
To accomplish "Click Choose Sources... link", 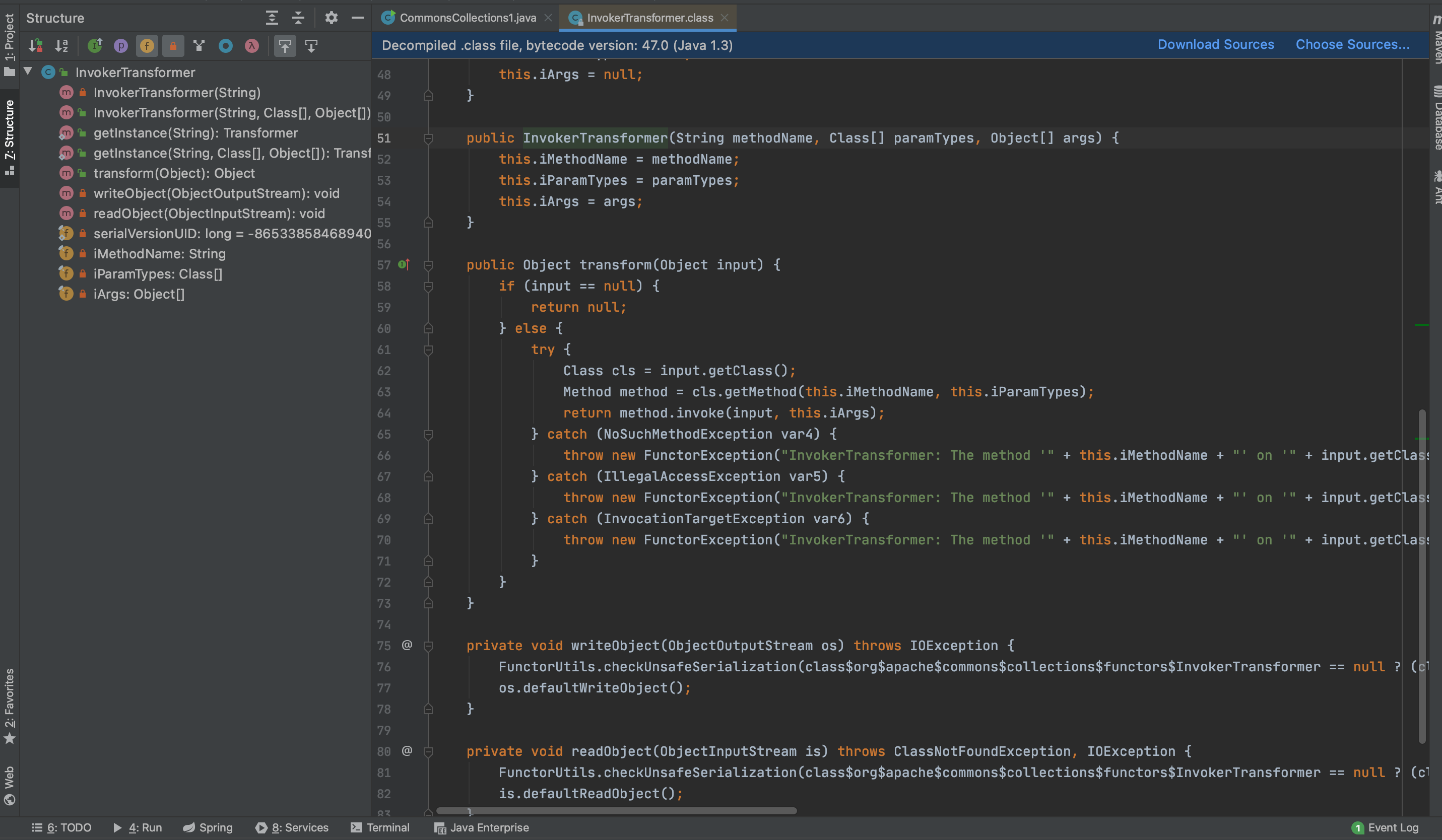I will coord(1352,45).
